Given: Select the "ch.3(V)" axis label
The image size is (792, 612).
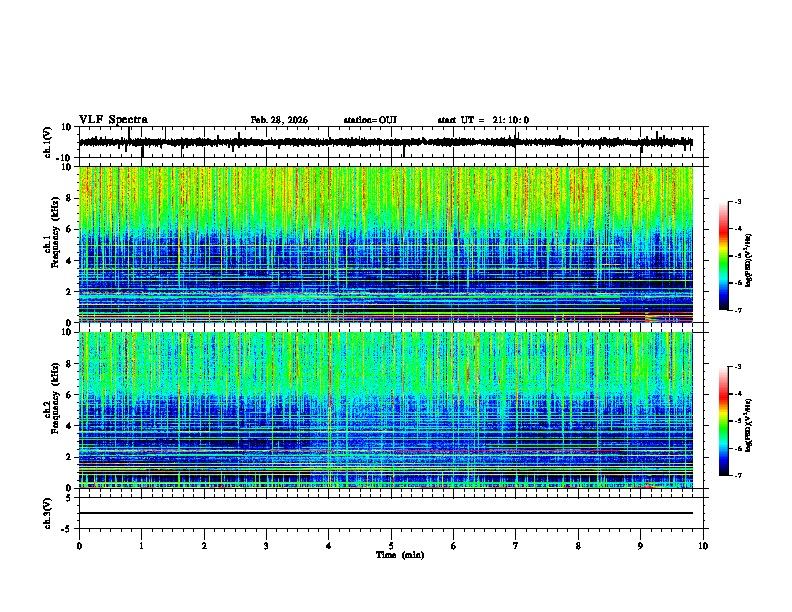Looking at the screenshot, I should (x=48, y=513).
